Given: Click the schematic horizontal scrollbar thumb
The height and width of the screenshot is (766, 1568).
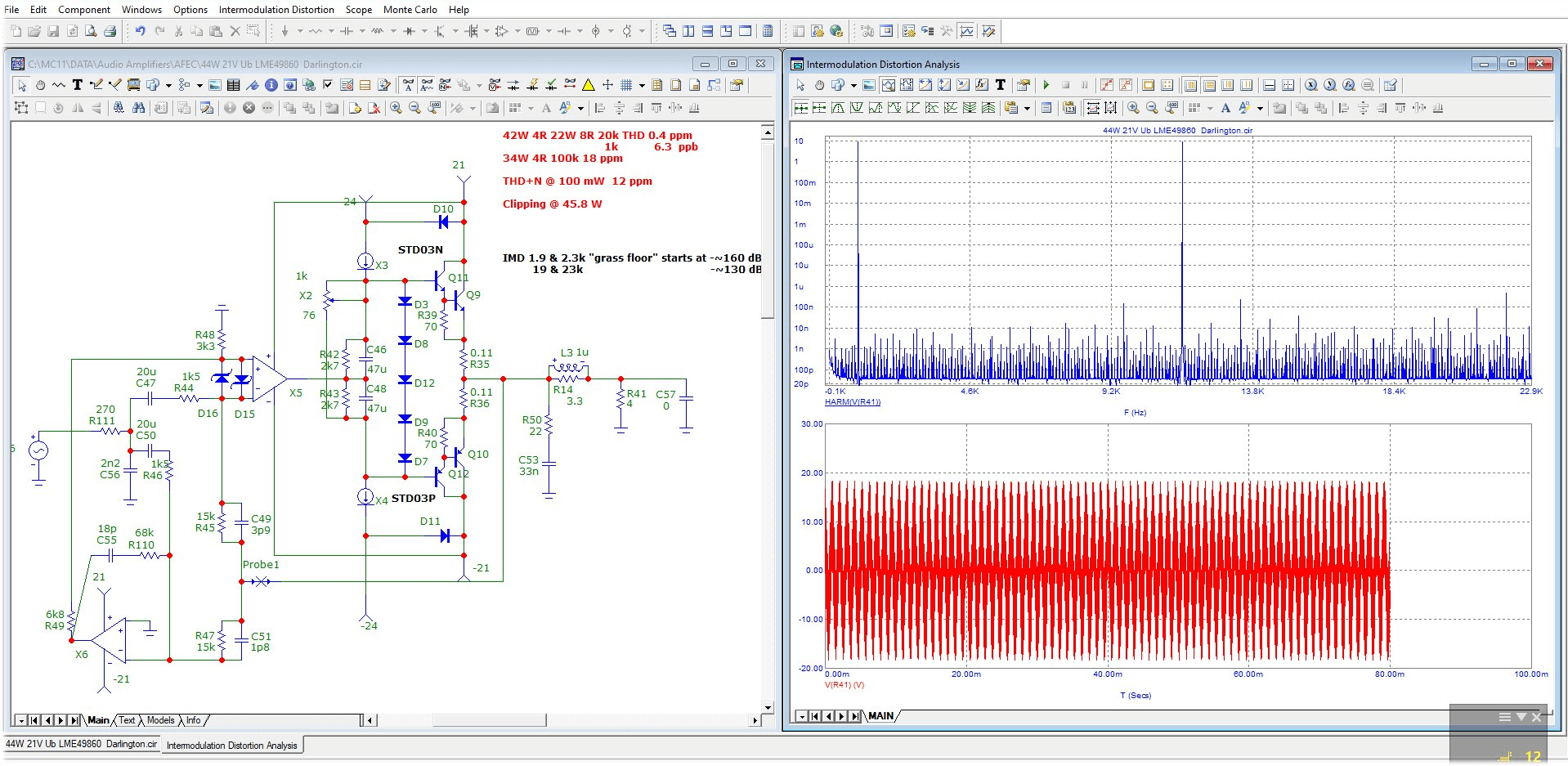Looking at the screenshot, I should click(x=489, y=720).
